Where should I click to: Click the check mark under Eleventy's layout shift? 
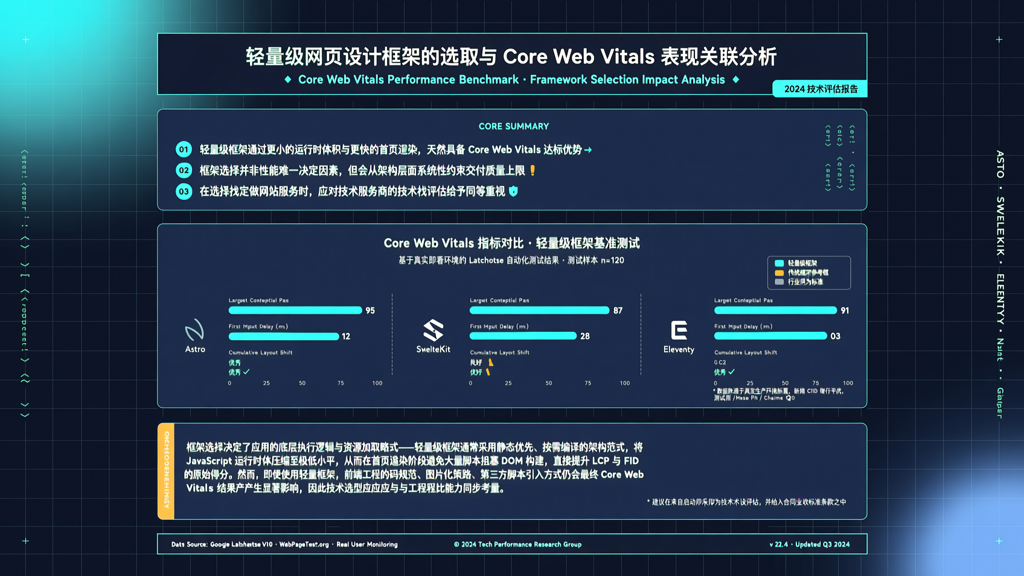pyautogui.click(x=731, y=372)
